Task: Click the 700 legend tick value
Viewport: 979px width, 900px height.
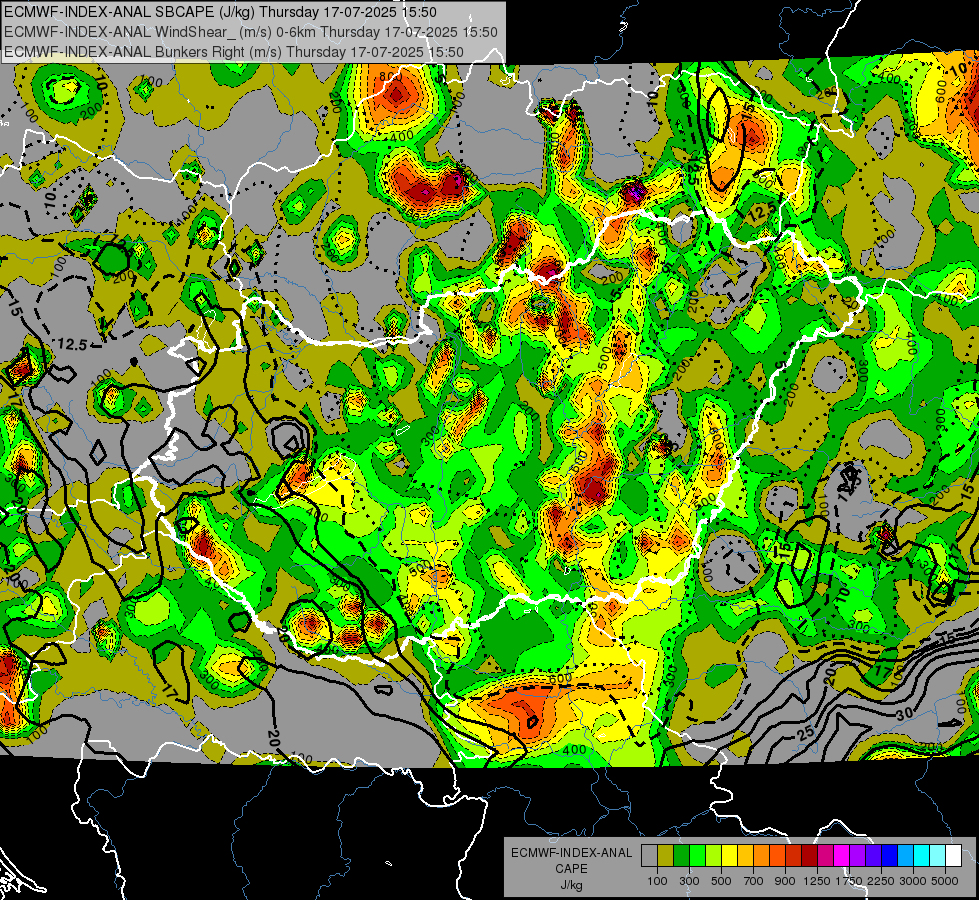Action: pyautogui.click(x=753, y=881)
